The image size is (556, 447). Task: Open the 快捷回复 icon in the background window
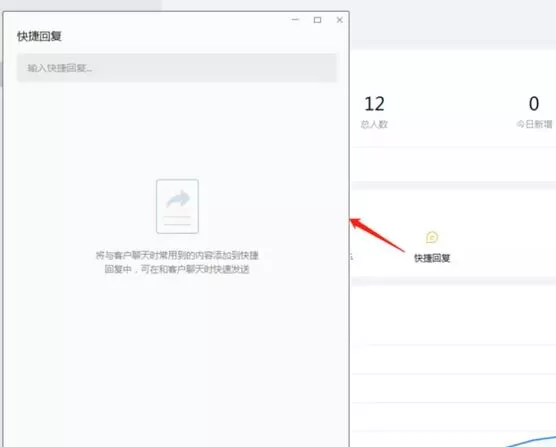coord(432,237)
